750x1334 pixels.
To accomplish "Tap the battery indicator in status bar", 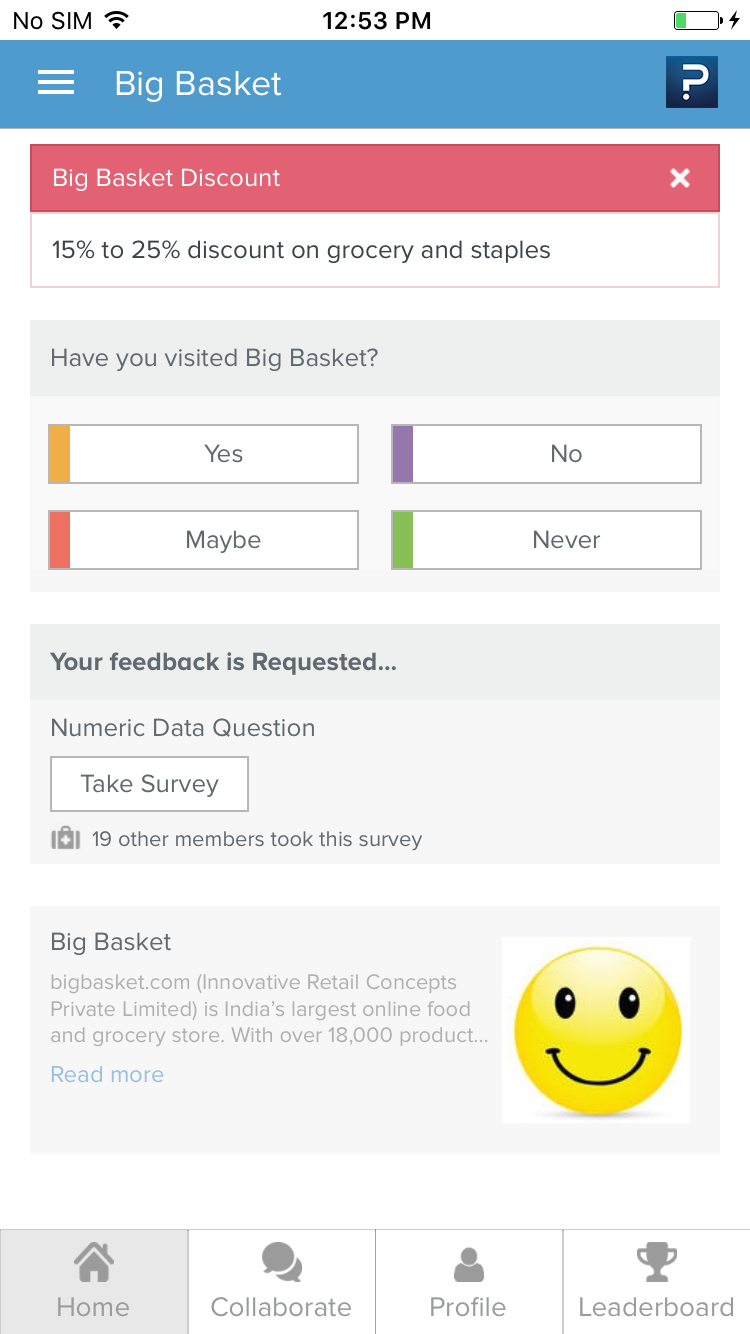I will tap(698, 20).
